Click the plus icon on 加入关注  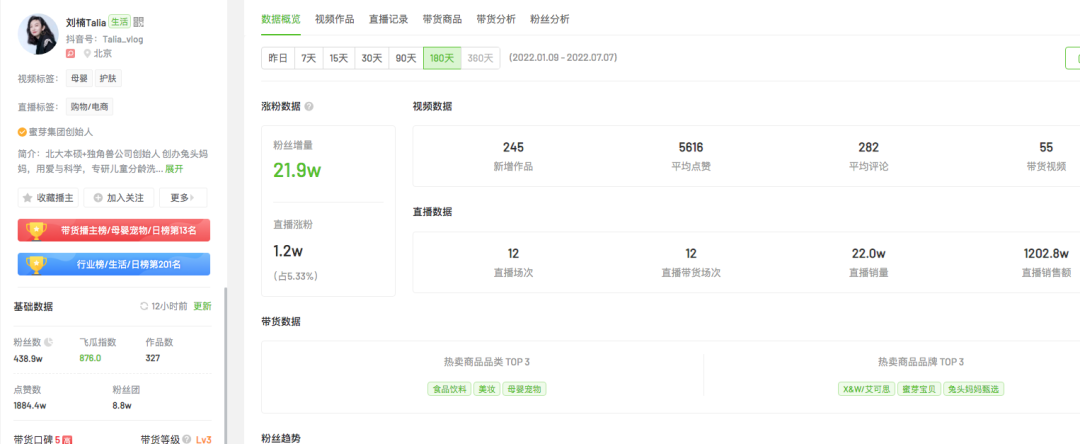tap(98, 198)
